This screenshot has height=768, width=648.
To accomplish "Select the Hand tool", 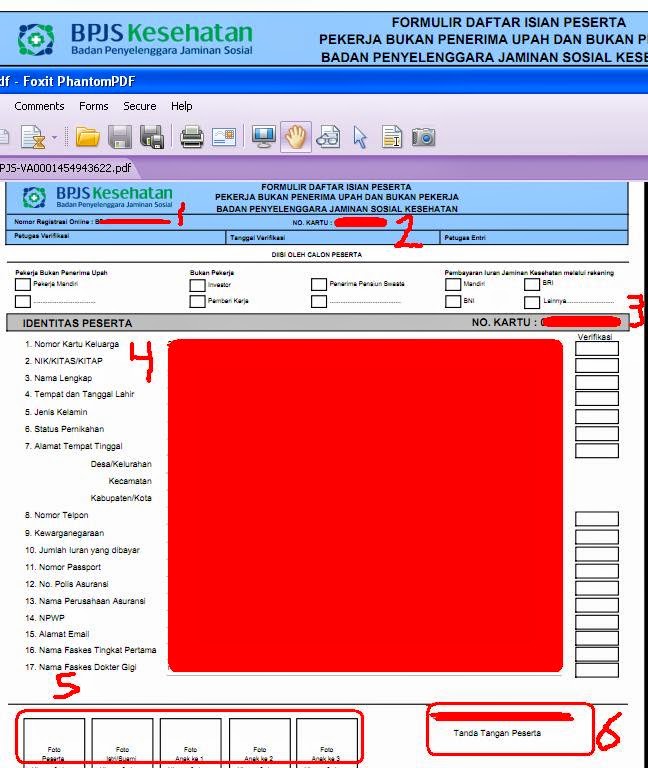I will (296, 137).
